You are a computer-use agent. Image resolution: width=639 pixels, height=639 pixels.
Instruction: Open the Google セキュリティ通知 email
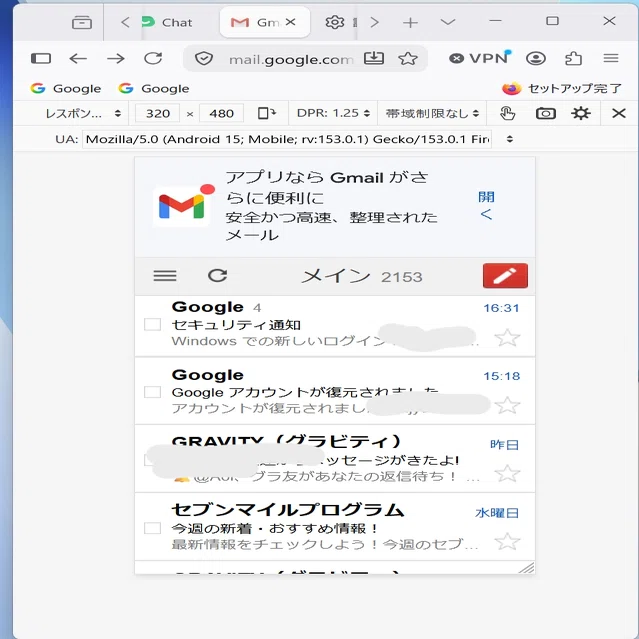tap(335, 326)
